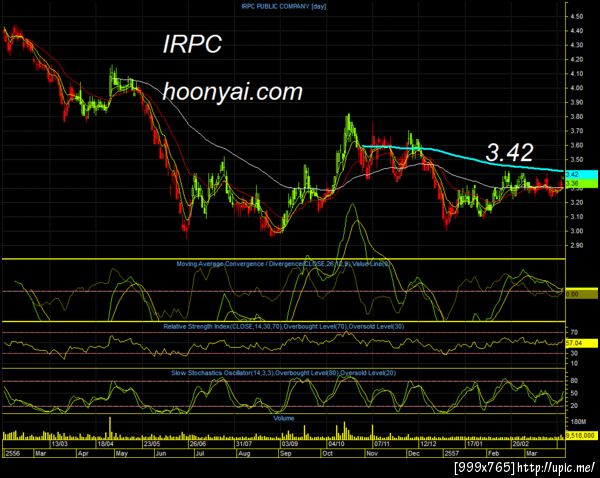Select the May month label
The width and height of the screenshot is (600, 478).
[x=121, y=454]
